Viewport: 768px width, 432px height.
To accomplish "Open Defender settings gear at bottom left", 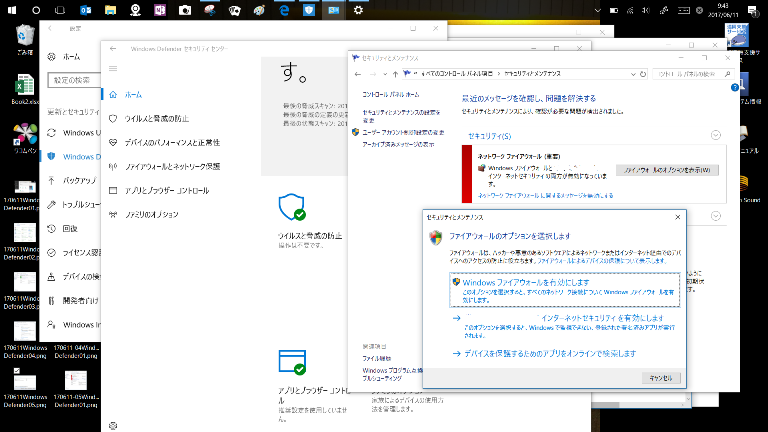I will coord(113,426).
